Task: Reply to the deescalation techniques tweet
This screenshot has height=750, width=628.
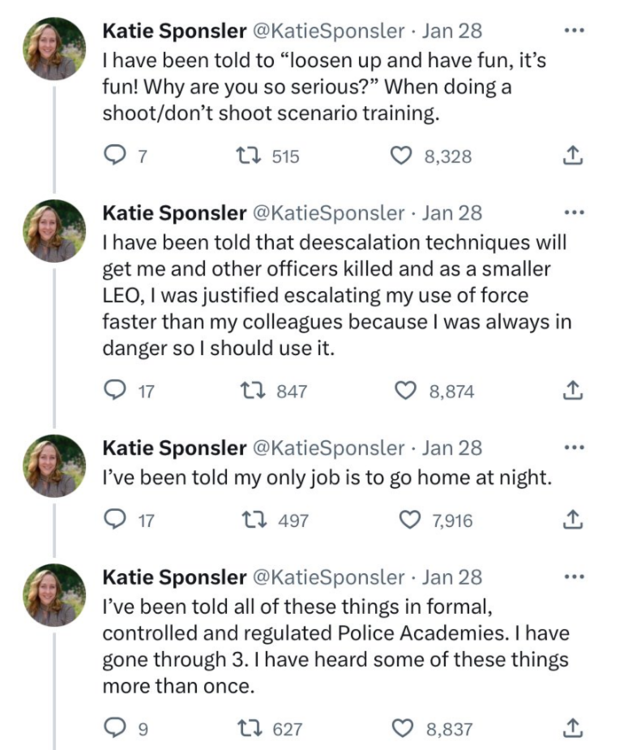Action: click(116, 391)
